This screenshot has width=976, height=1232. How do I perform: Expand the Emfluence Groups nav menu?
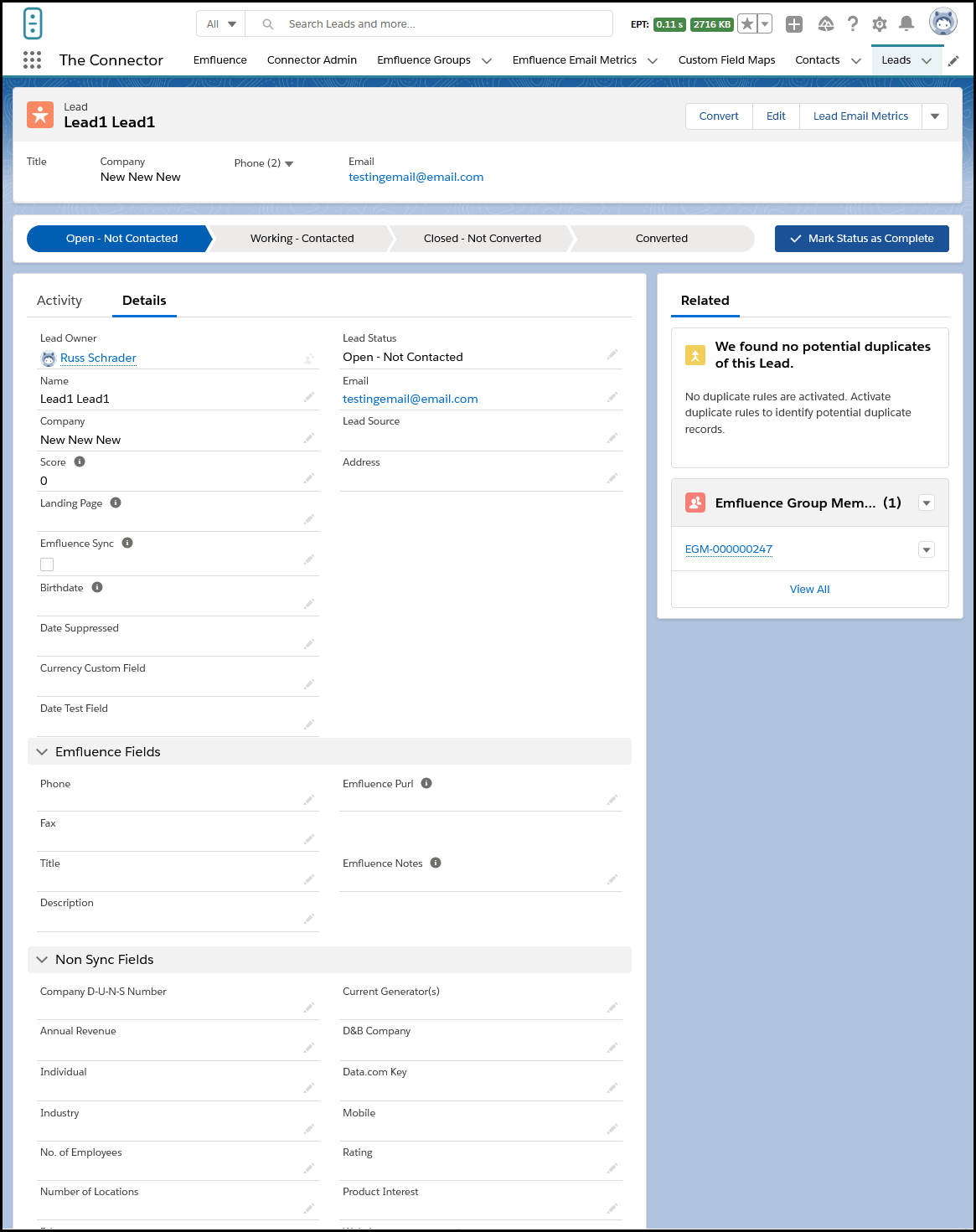pos(487,60)
